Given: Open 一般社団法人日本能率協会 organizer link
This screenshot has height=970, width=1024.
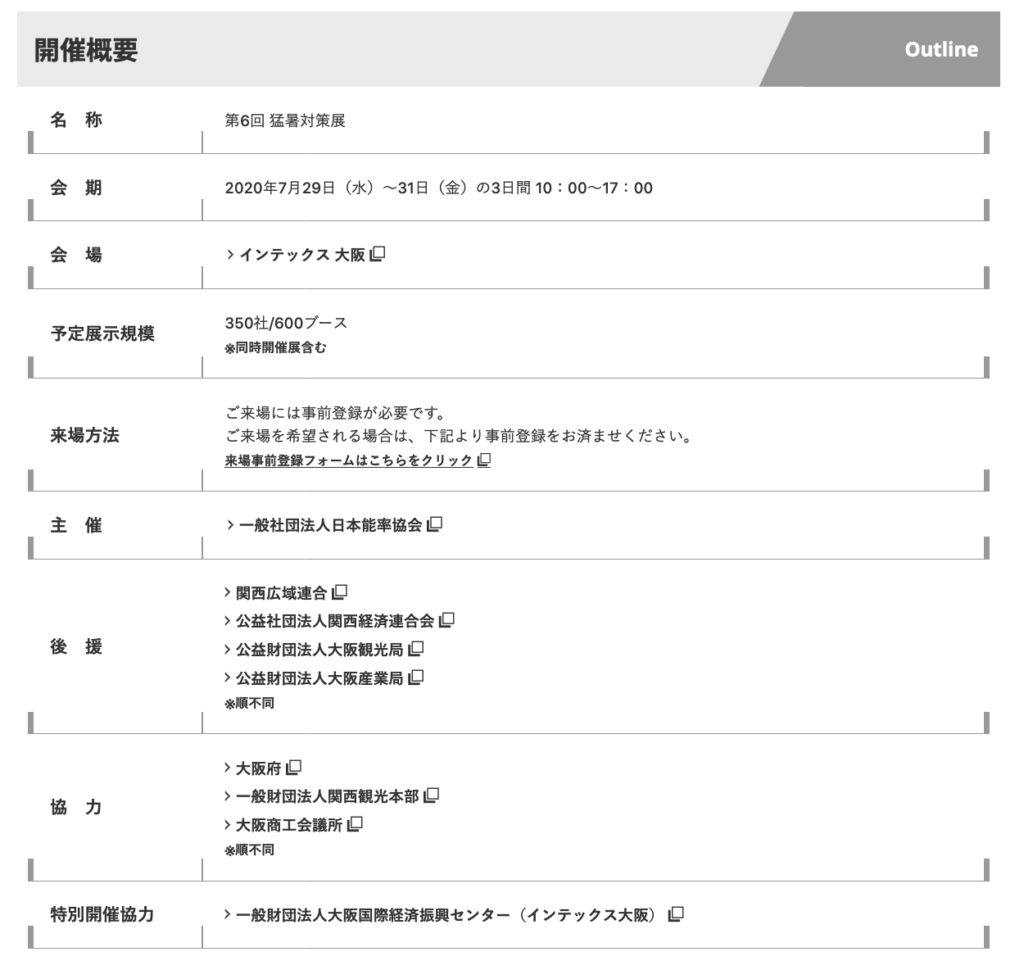Looking at the screenshot, I should click(x=330, y=525).
